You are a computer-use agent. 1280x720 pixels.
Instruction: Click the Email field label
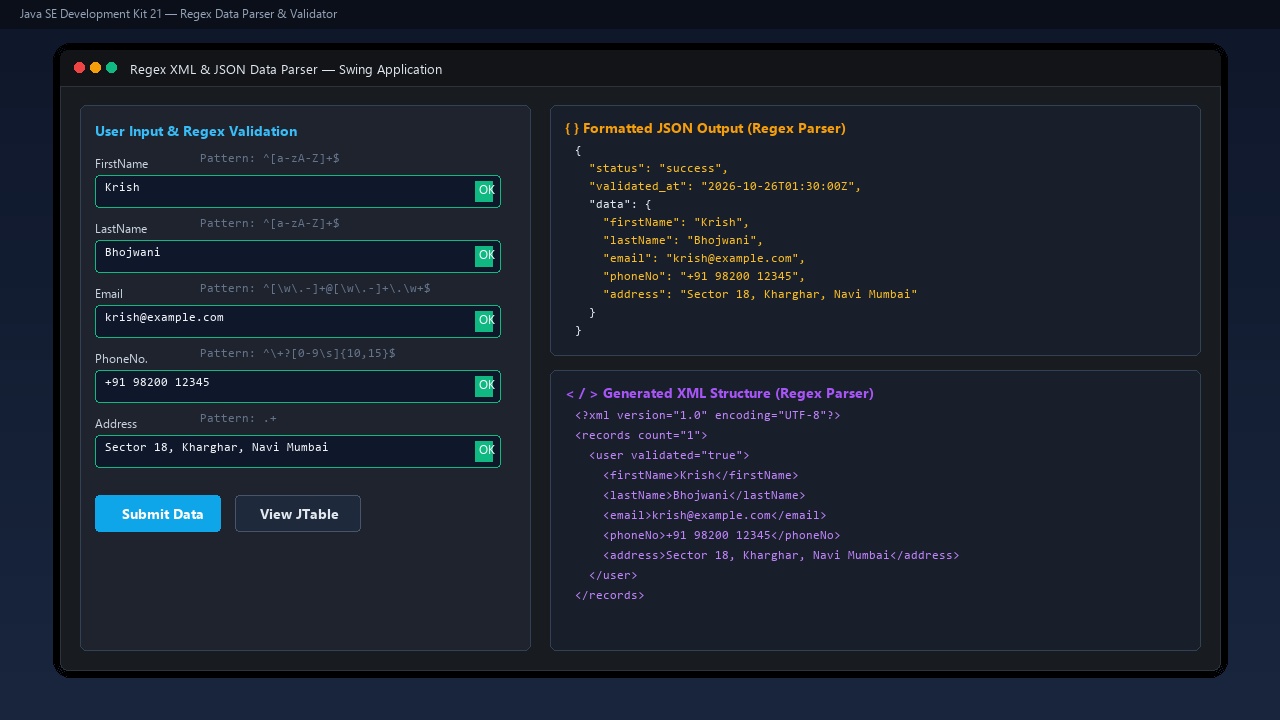[109, 294]
